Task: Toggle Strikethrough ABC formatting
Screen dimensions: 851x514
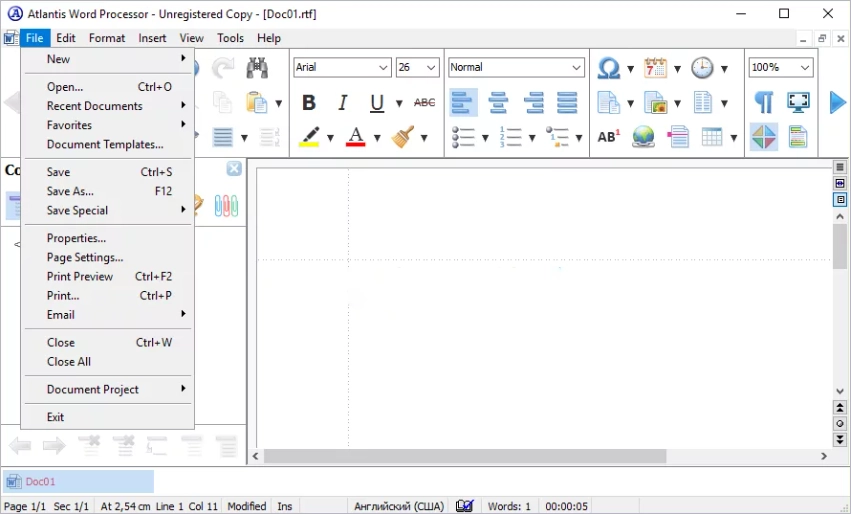Action: [x=424, y=103]
